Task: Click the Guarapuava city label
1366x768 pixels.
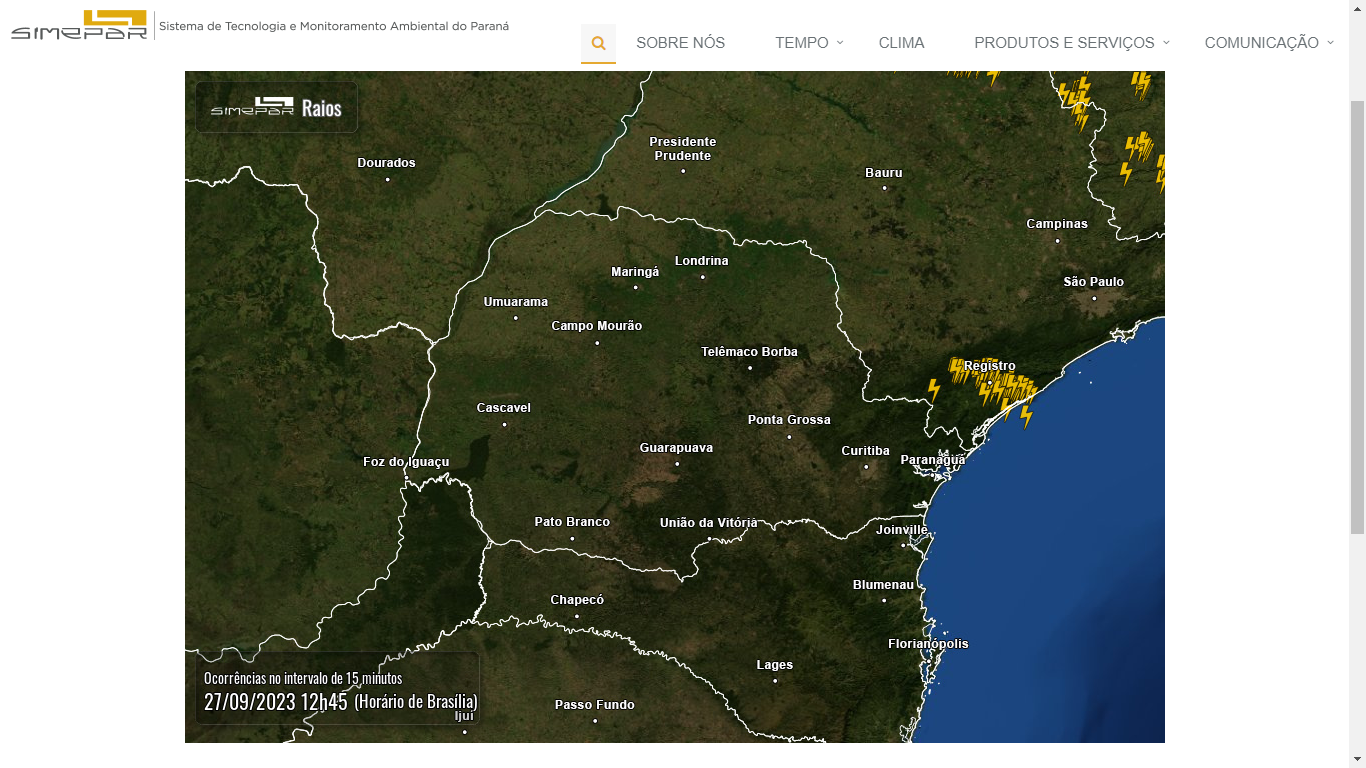Action: (x=676, y=448)
